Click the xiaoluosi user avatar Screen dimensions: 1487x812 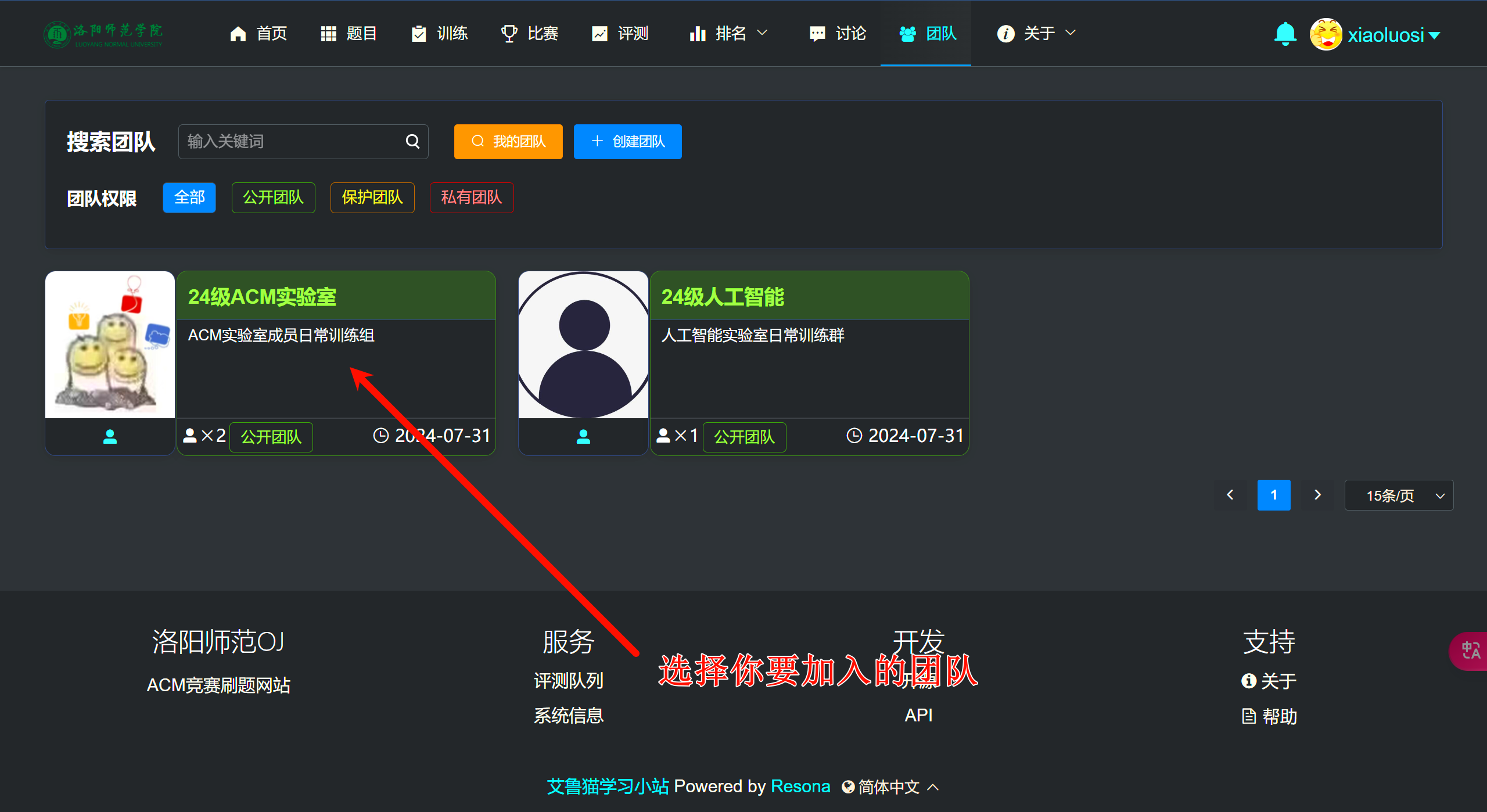pyautogui.click(x=1326, y=34)
